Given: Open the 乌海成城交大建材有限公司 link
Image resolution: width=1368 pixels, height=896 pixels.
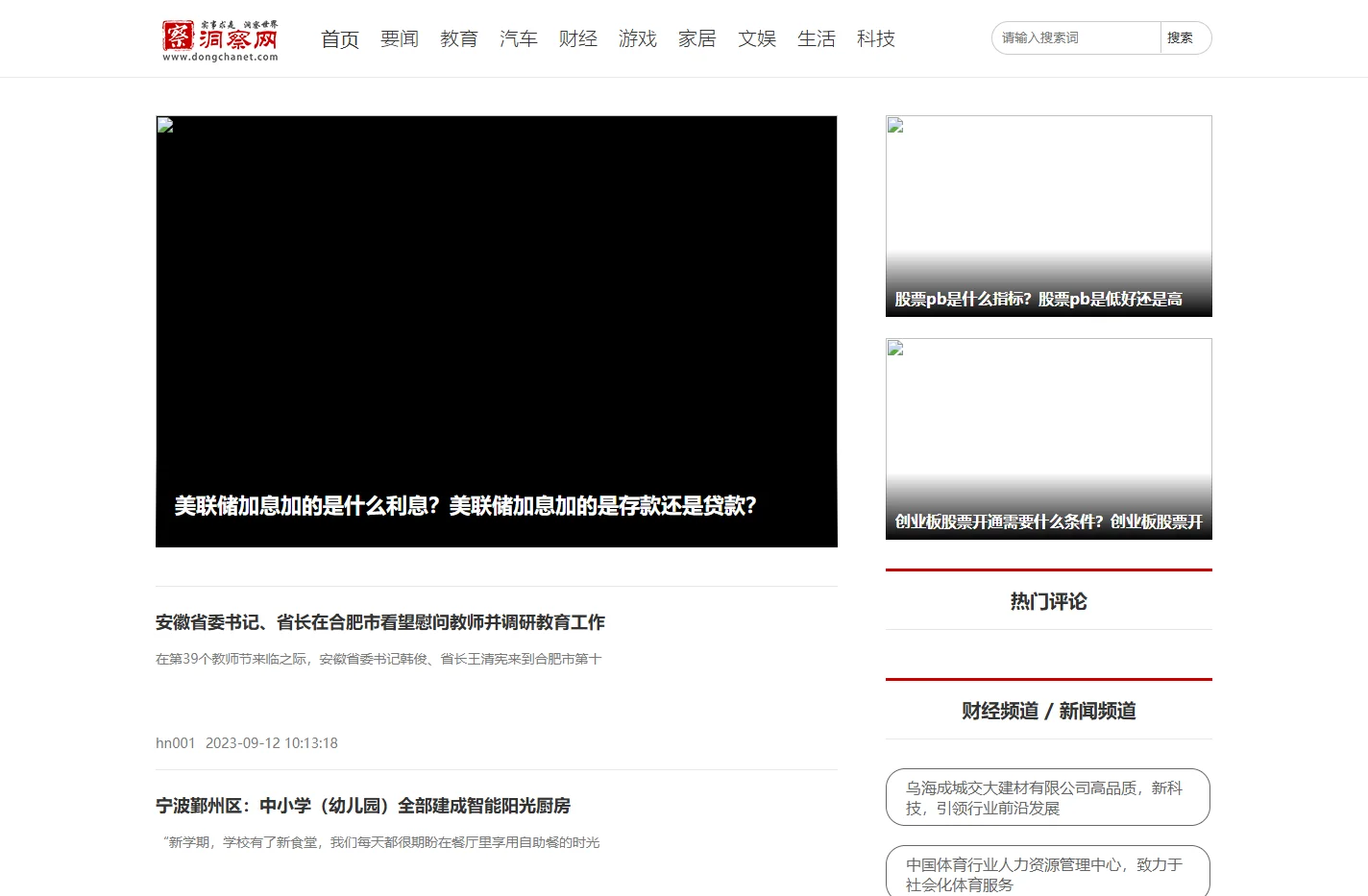Looking at the screenshot, I should click(1048, 797).
